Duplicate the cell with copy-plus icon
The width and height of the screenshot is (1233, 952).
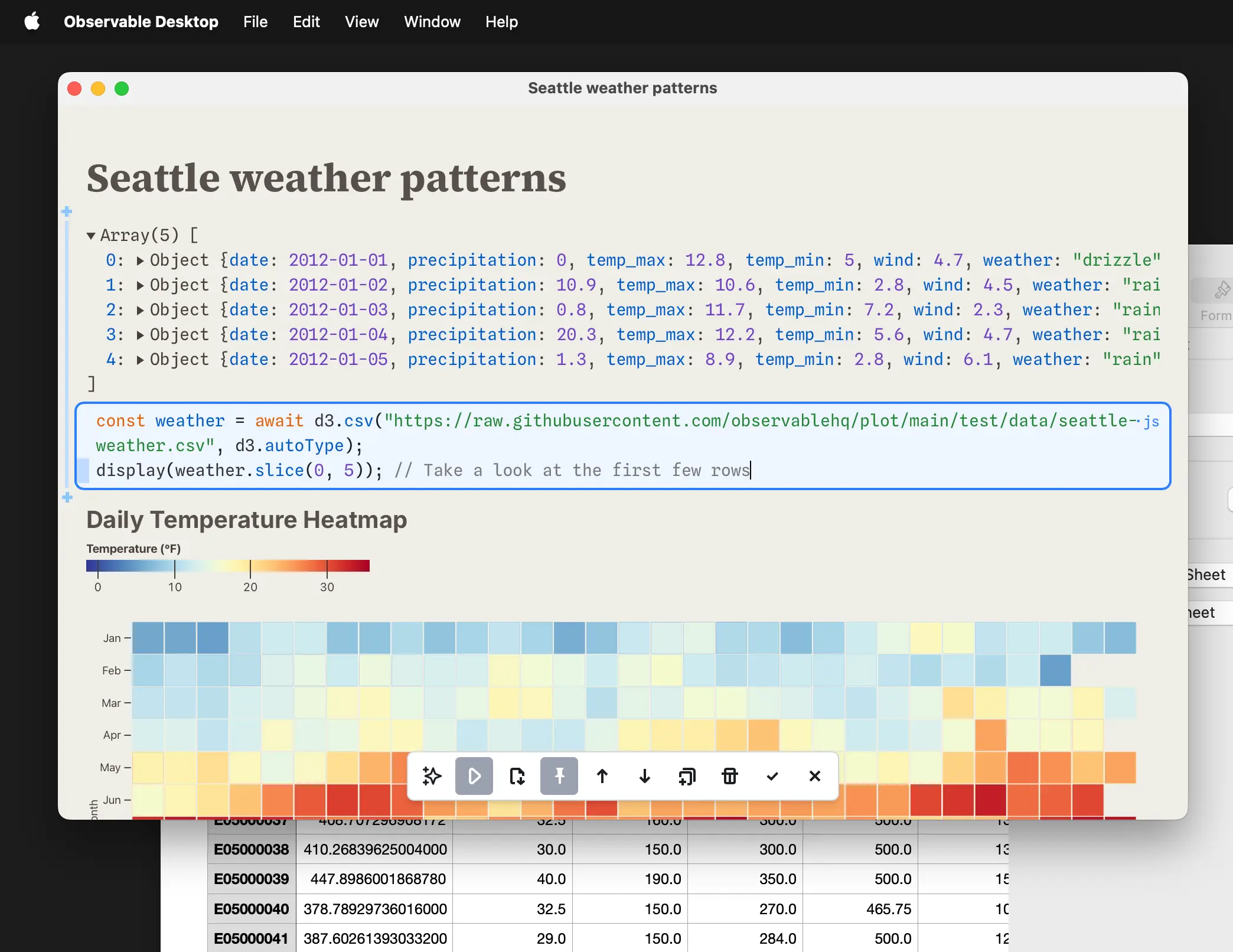[x=687, y=776]
